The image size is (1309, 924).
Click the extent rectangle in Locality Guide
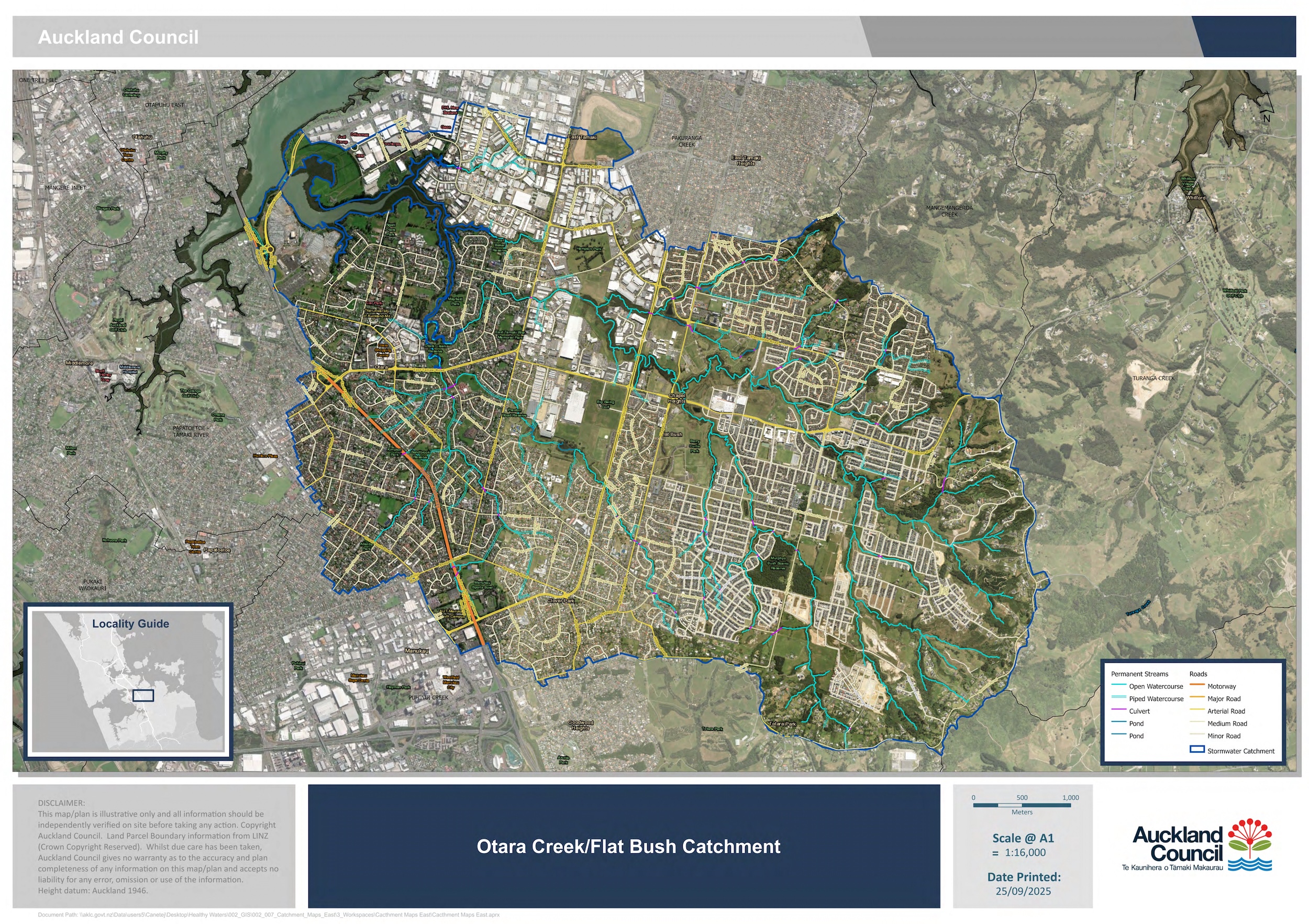(143, 695)
